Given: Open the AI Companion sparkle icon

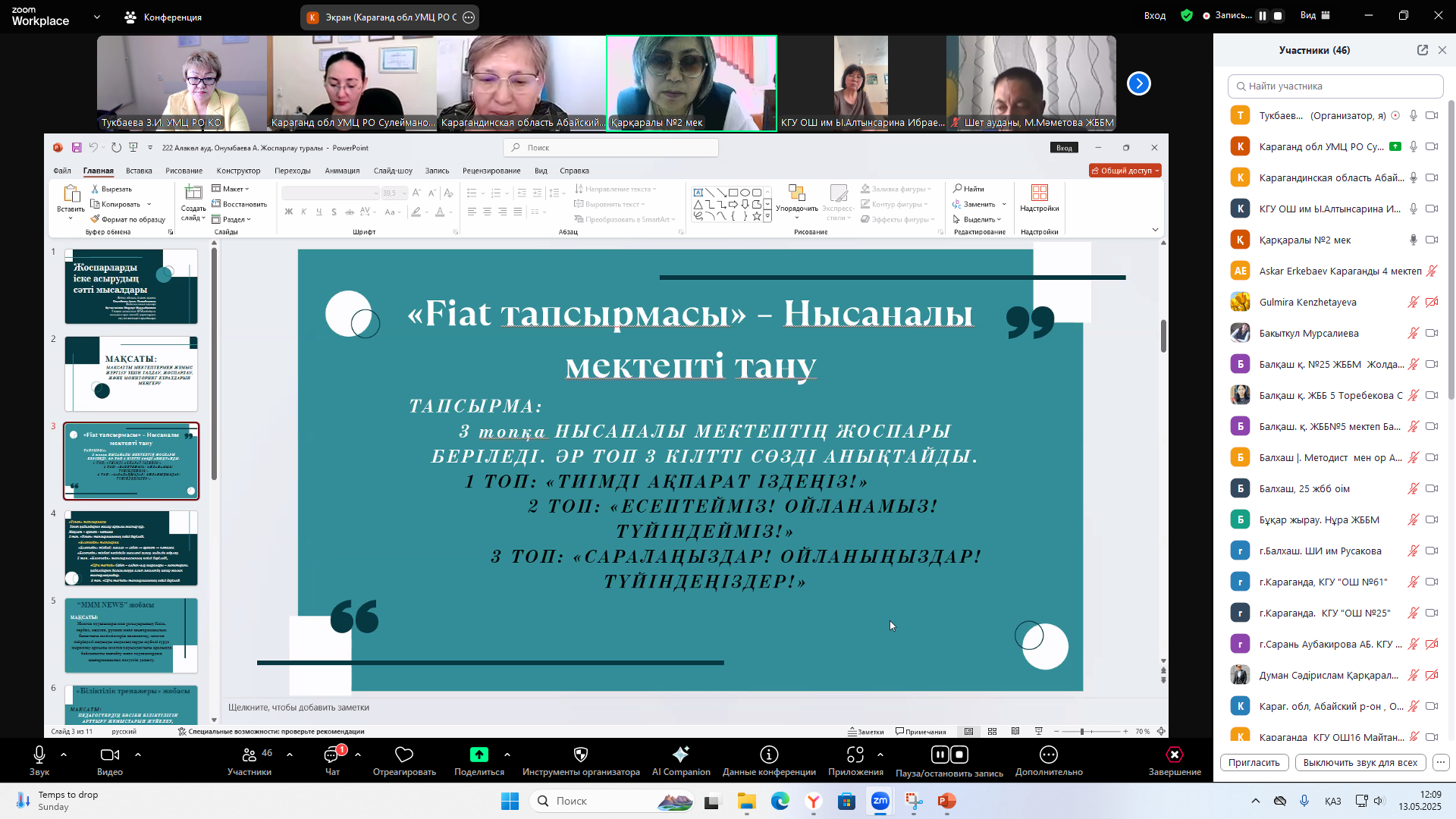Looking at the screenshot, I should [680, 755].
